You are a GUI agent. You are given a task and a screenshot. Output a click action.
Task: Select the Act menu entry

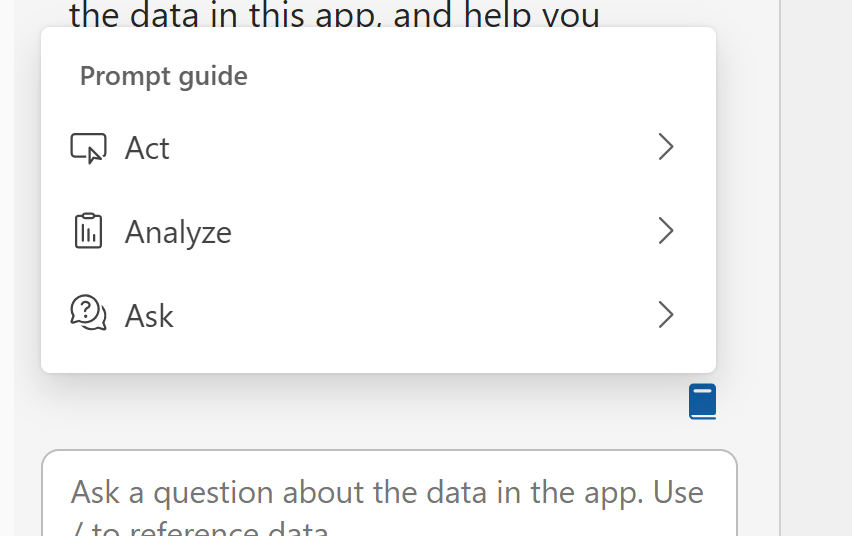(x=147, y=148)
